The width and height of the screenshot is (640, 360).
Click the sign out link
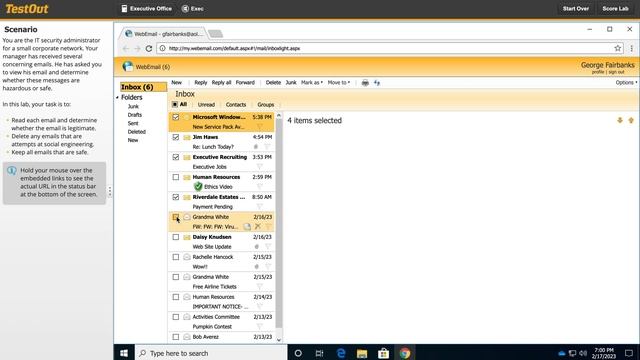616,72
